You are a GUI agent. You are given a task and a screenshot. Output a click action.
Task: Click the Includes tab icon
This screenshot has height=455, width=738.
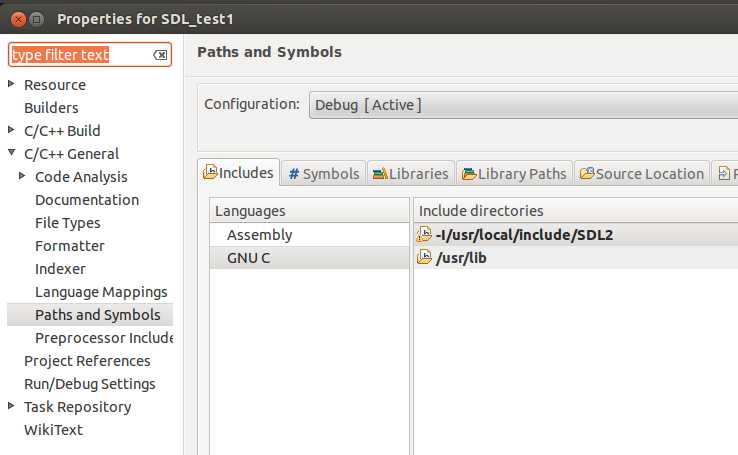click(x=210, y=172)
